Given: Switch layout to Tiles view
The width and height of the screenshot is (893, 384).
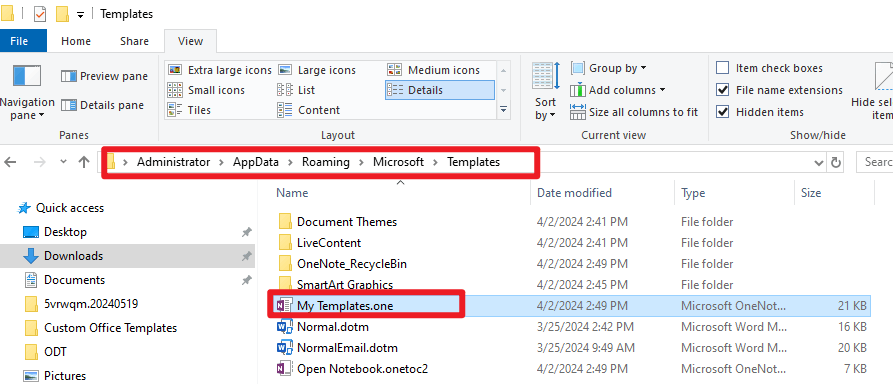Looking at the screenshot, I should point(189,110).
